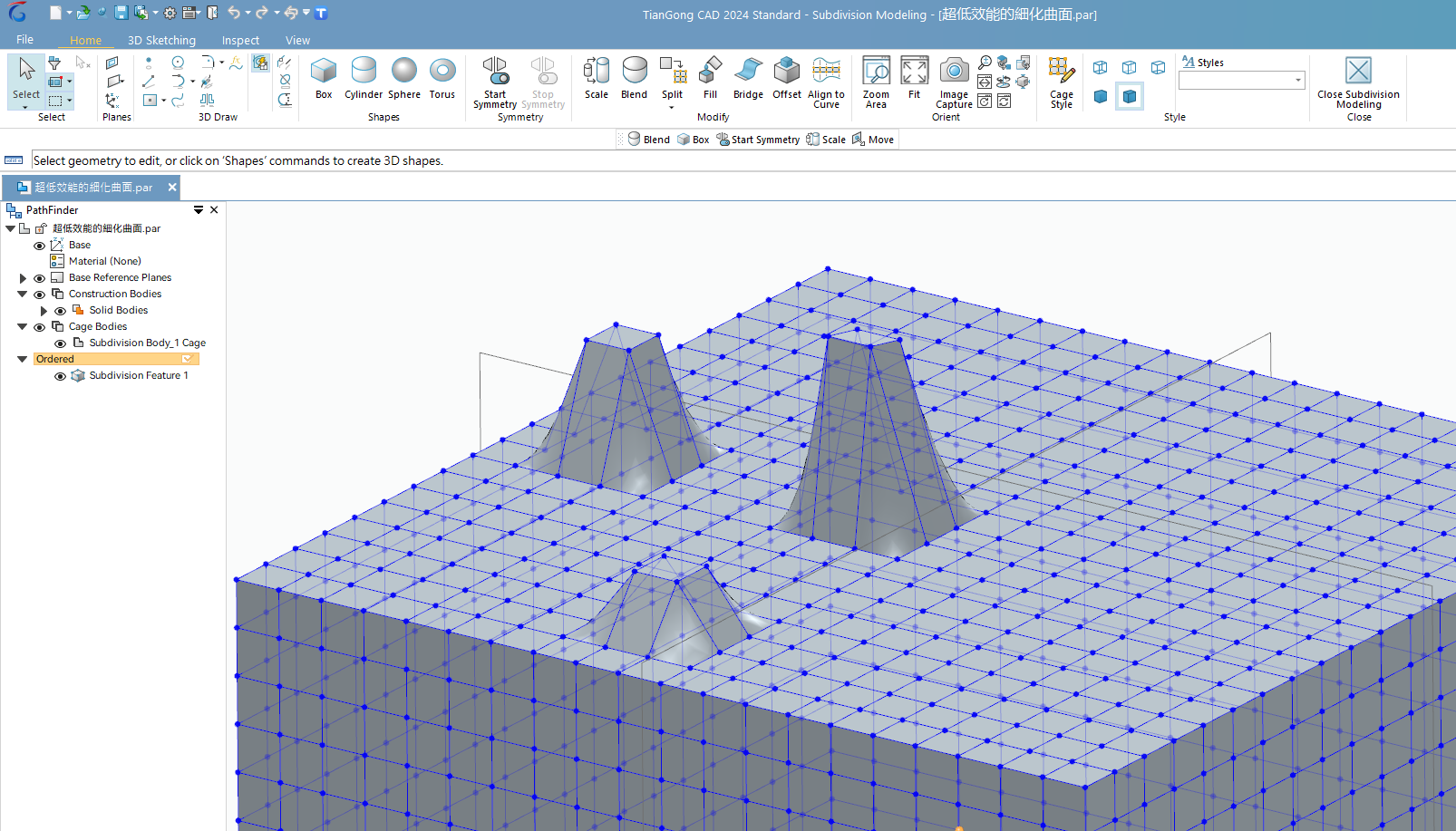Click the Save icon in quick access toolbar
The image size is (1456, 831).
click(x=121, y=13)
